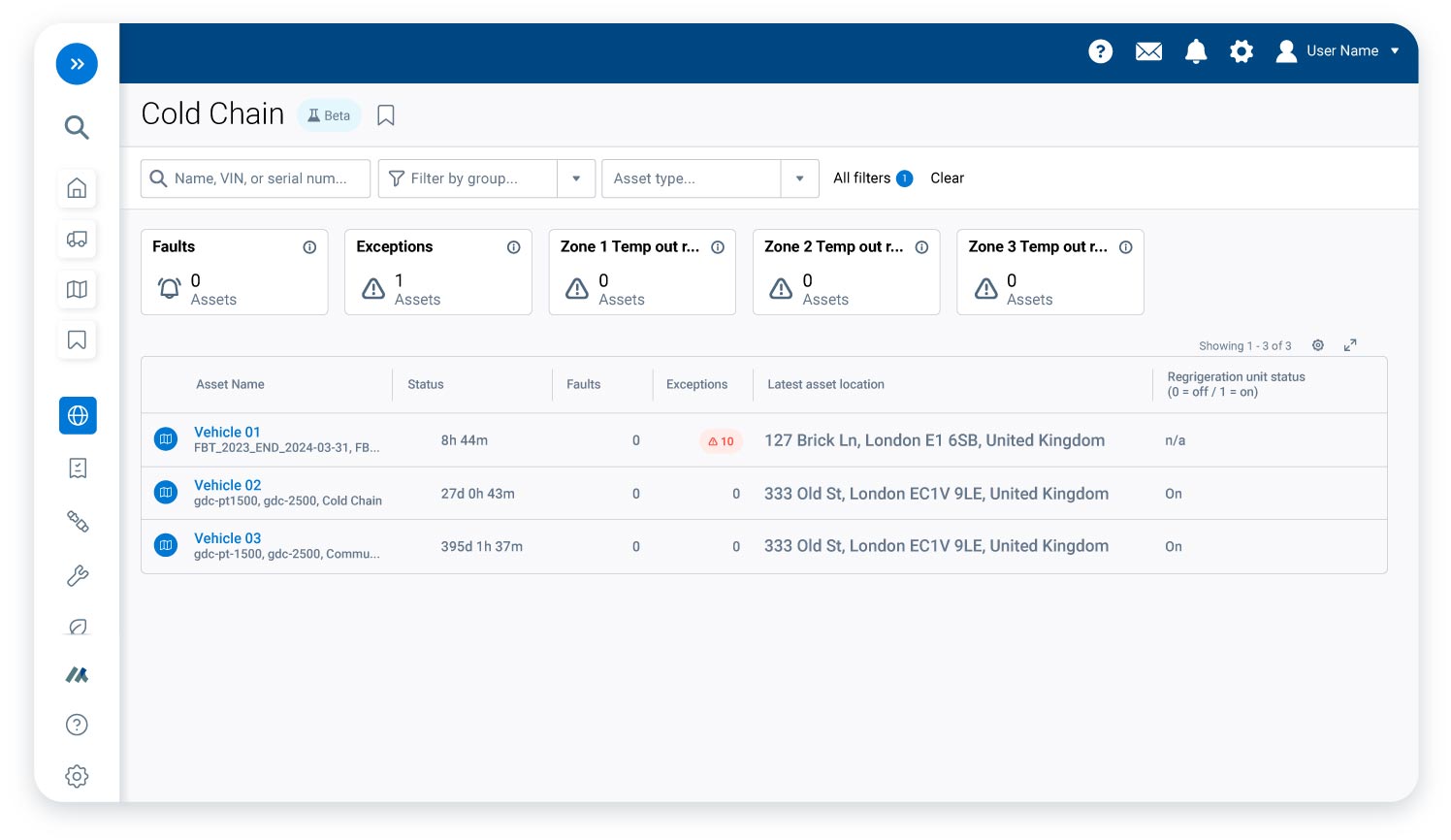Open the leaf sustainability icon in sidebar
The width and height of the screenshot is (1451, 840).
pyautogui.click(x=77, y=627)
